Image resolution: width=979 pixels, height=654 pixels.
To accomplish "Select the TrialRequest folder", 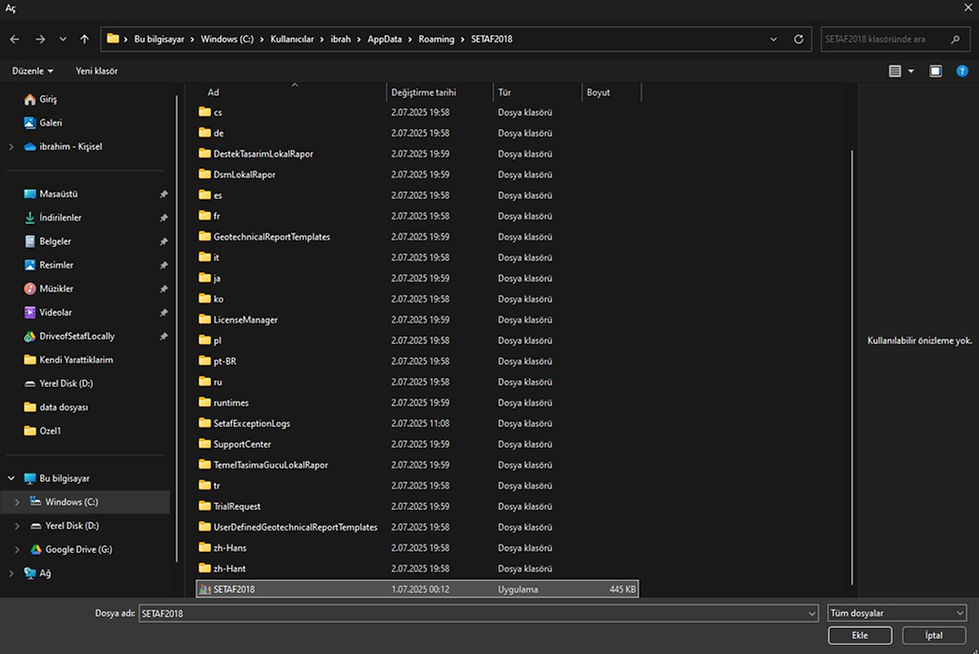I will (237, 507).
